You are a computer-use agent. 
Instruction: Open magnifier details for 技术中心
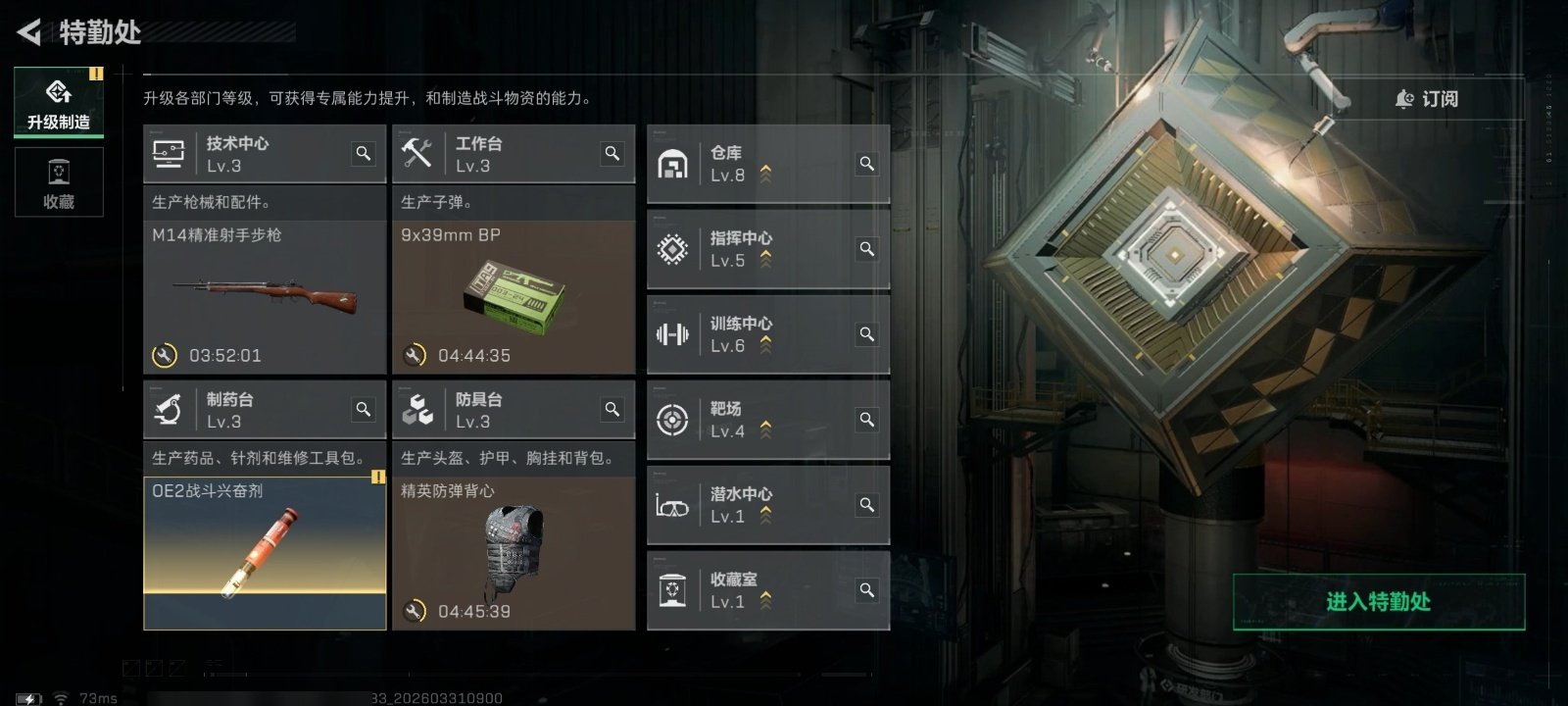(364, 154)
